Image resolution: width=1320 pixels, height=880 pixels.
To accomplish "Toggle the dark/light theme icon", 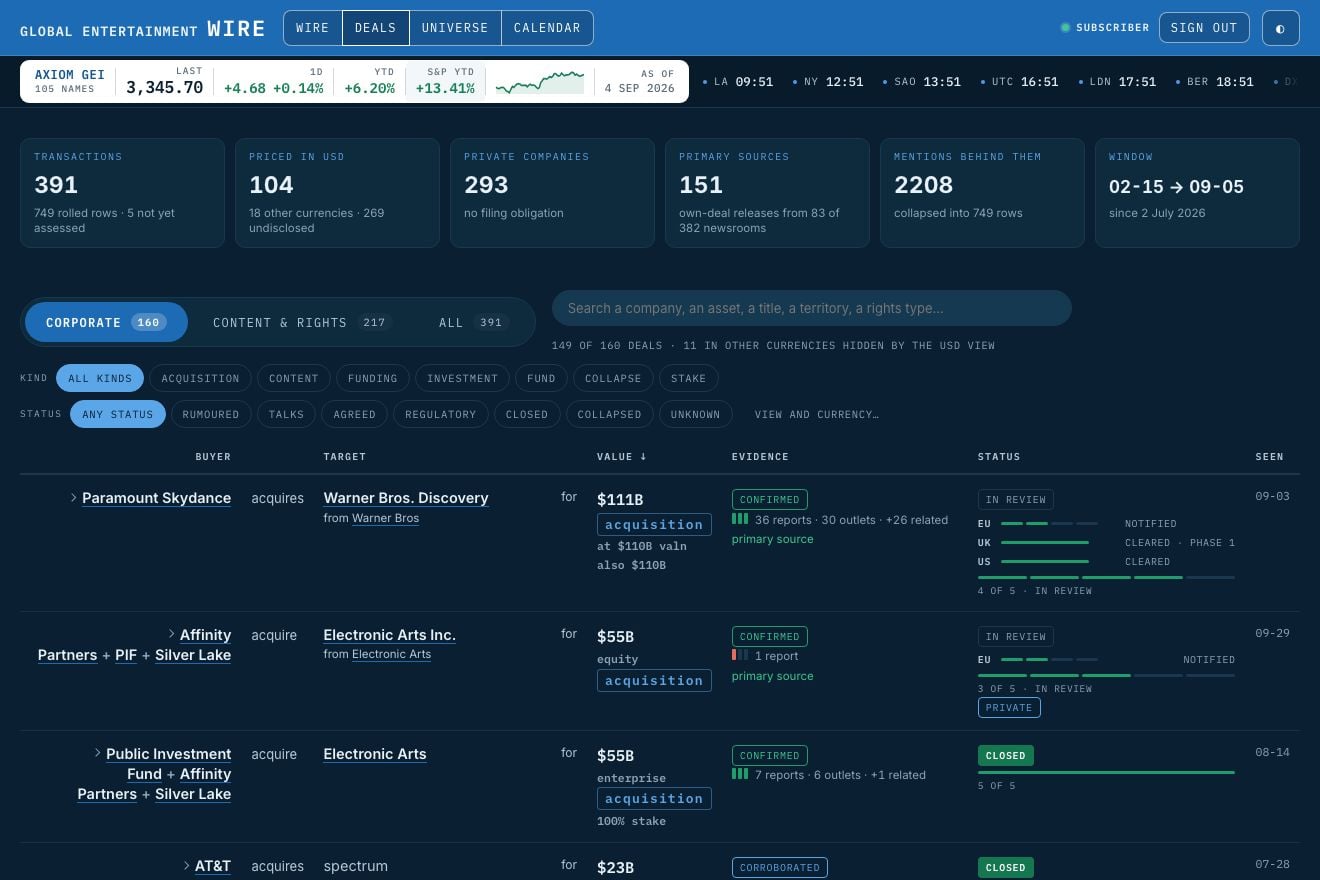I will coord(1280,28).
